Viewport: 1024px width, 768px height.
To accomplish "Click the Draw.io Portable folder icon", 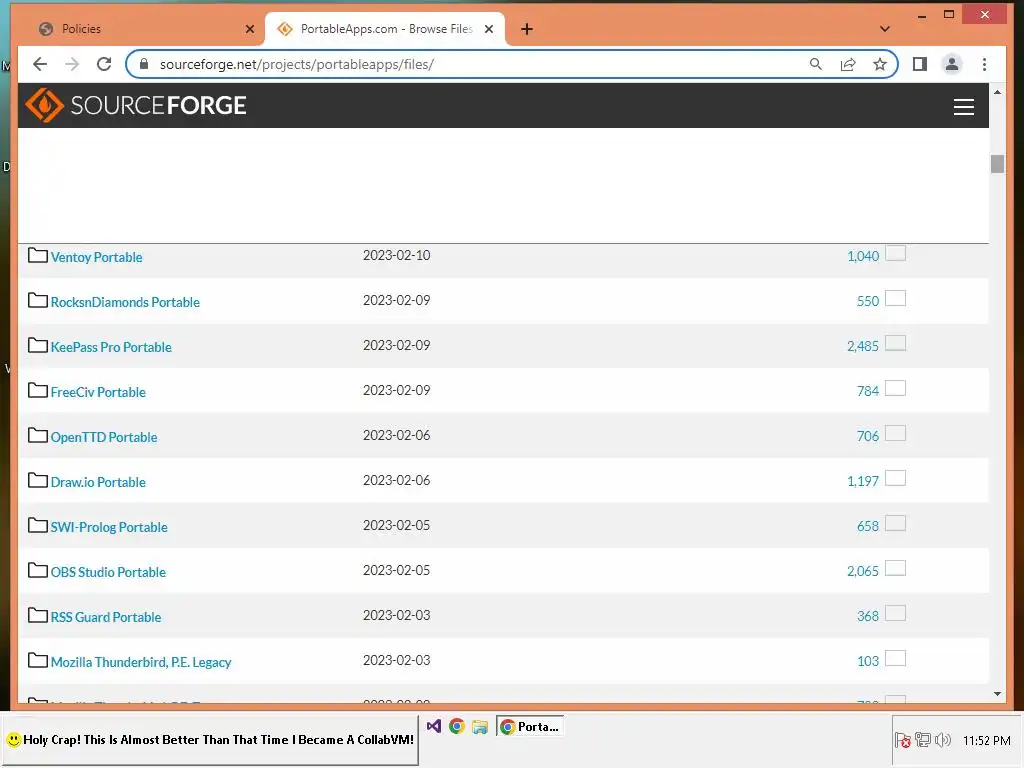I will [x=37, y=481].
